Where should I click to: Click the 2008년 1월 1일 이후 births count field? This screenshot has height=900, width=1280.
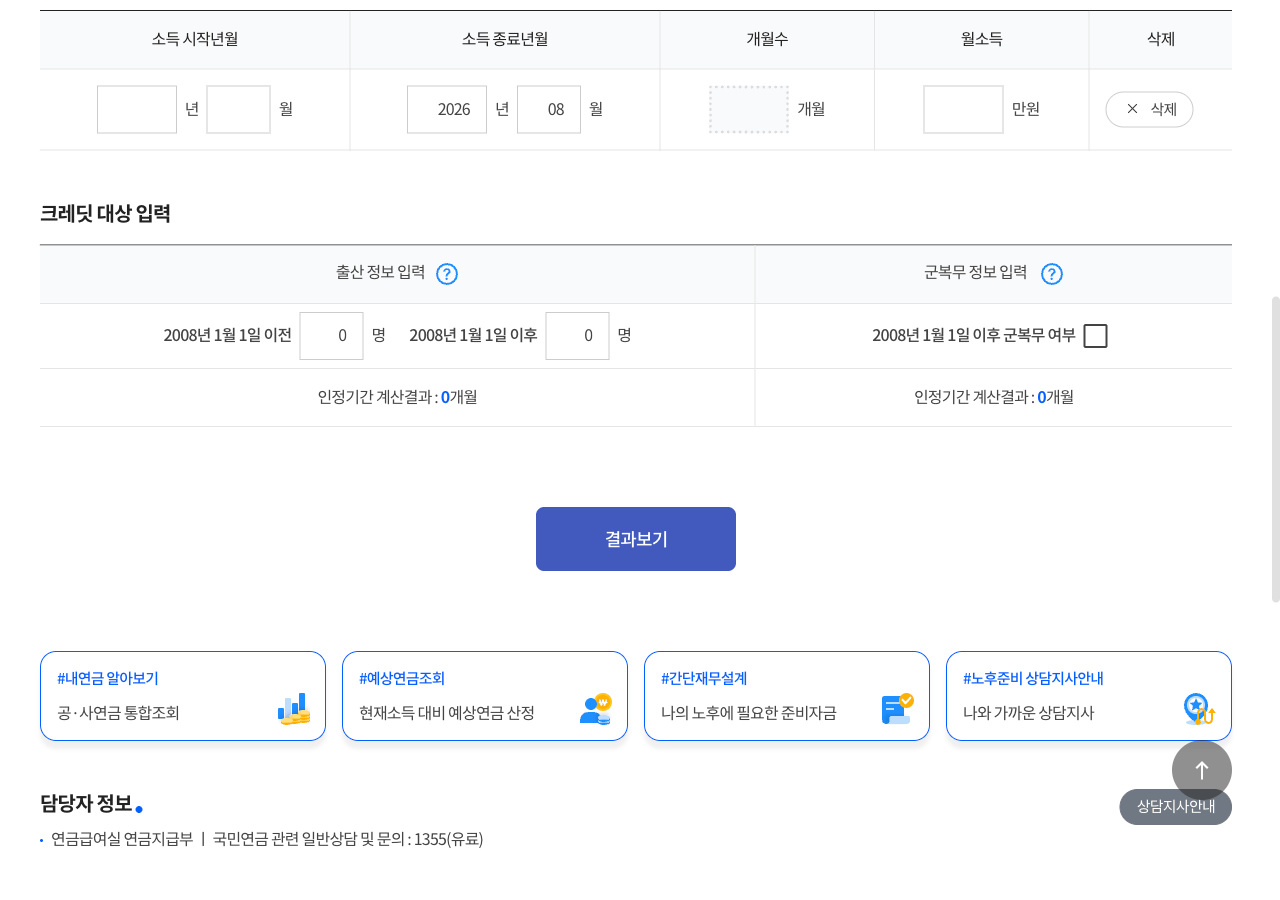tap(578, 336)
